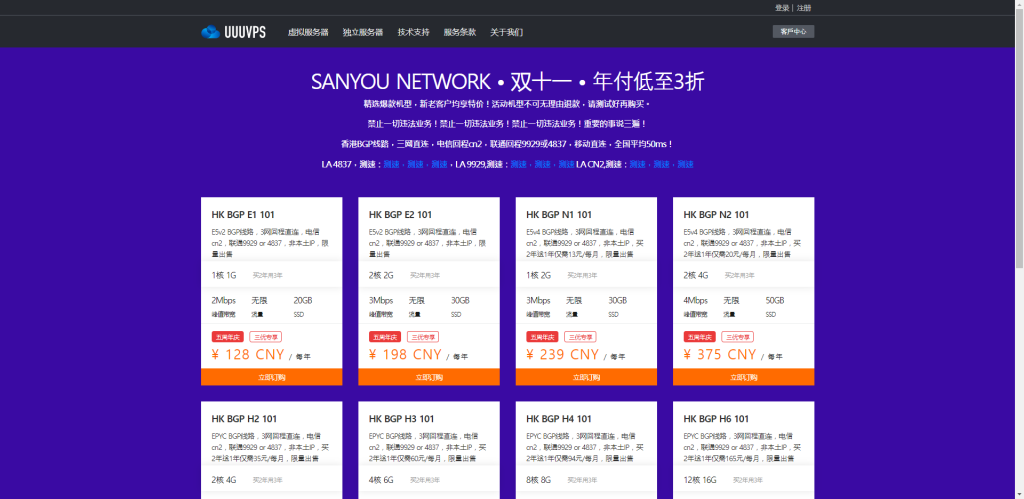Click the 2核 2G spec on the E2 card
Screen dimensions: 1024x499
click(x=381, y=276)
